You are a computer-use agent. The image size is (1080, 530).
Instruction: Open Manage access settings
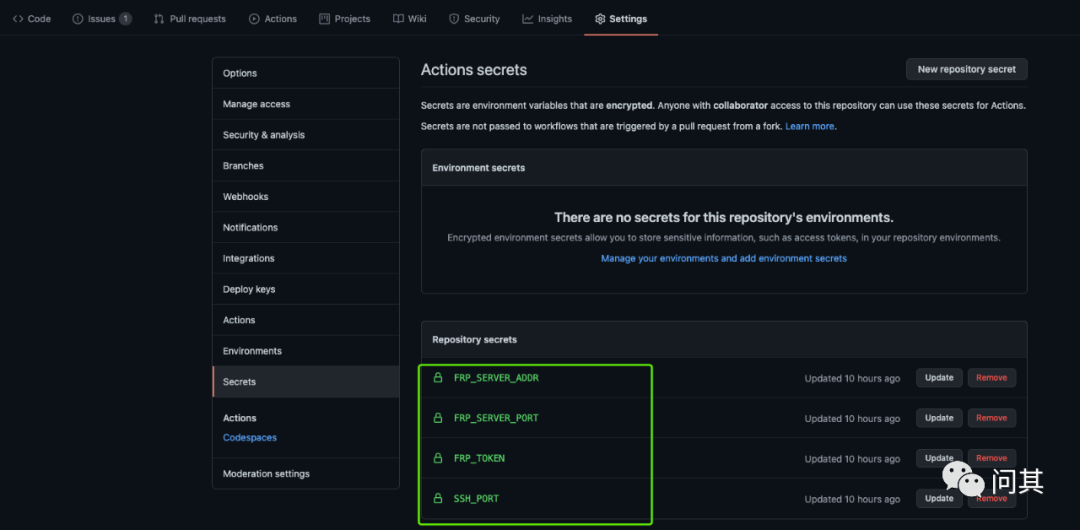pyautogui.click(x=306, y=104)
